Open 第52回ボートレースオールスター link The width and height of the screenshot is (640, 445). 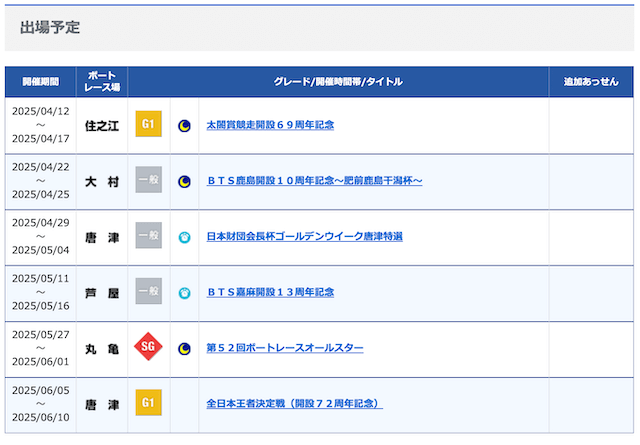(285, 348)
